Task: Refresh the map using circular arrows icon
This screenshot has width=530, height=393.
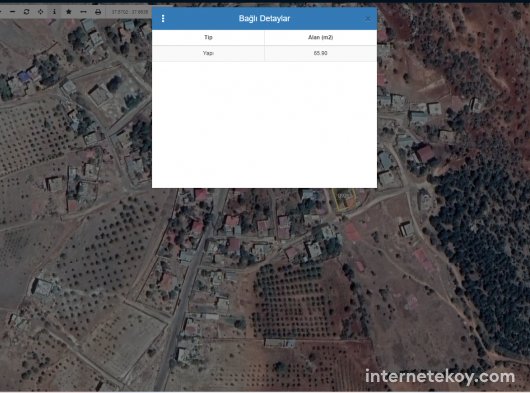Action: [26, 12]
